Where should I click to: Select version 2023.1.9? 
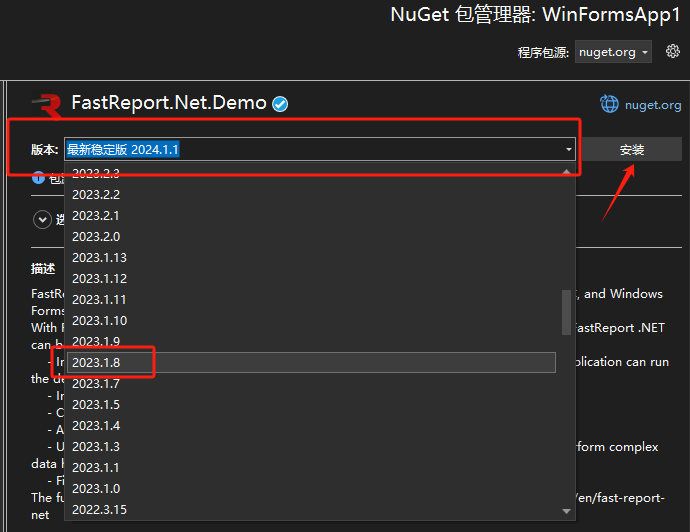pos(311,341)
